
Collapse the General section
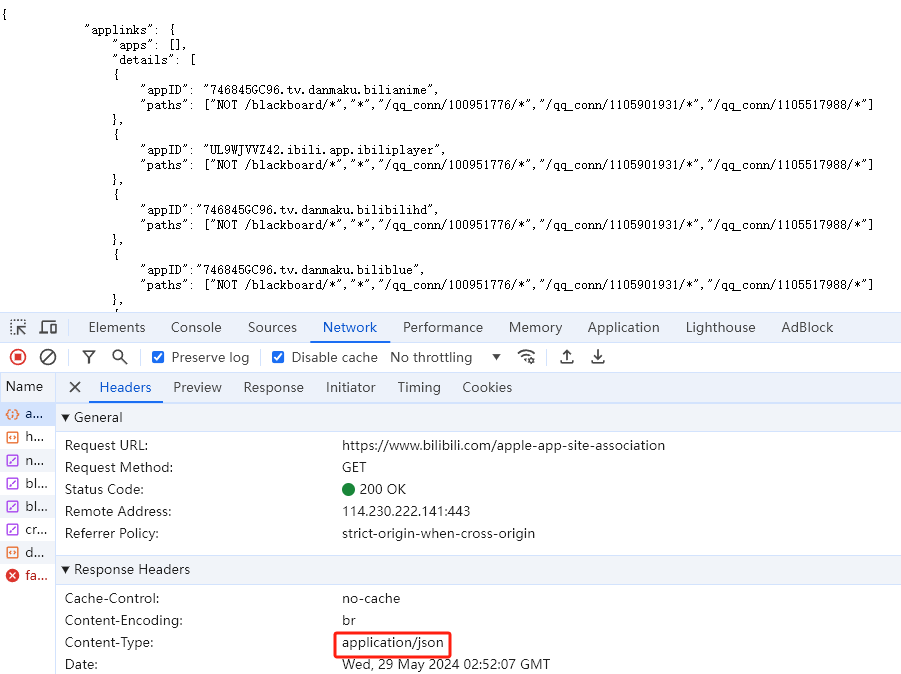[66, 418]
